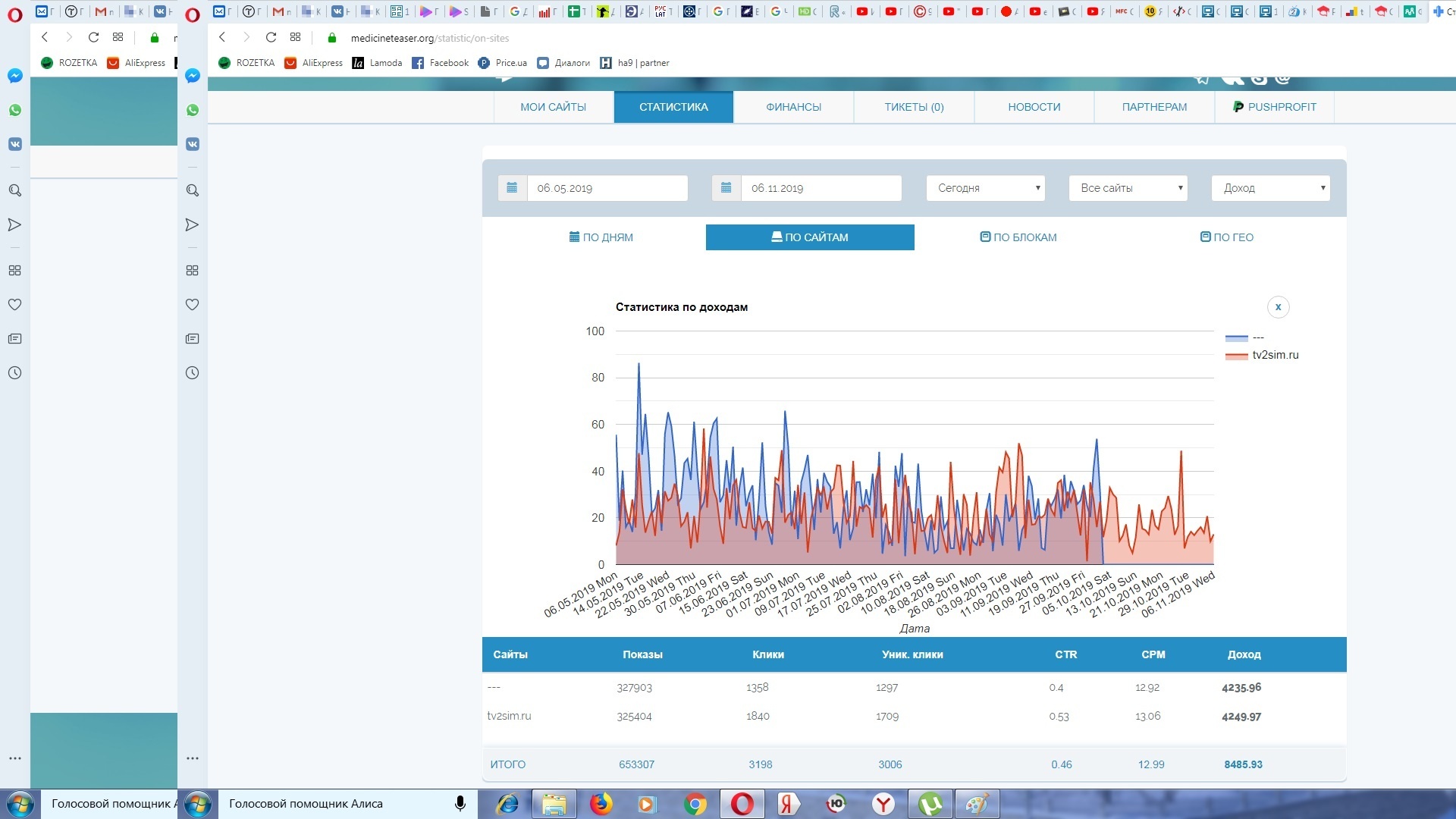1456x819 pixels.
Task: Switch to ПО ГЕО statistics tab
Action: pyautogui.click(x=1226, y=237)
